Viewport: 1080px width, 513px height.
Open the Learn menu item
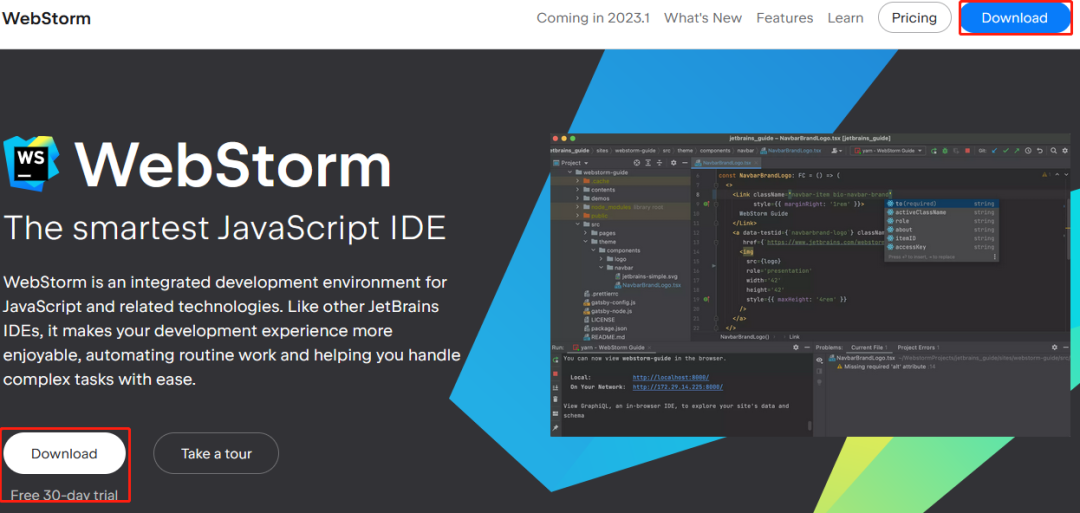pos(845,18)
